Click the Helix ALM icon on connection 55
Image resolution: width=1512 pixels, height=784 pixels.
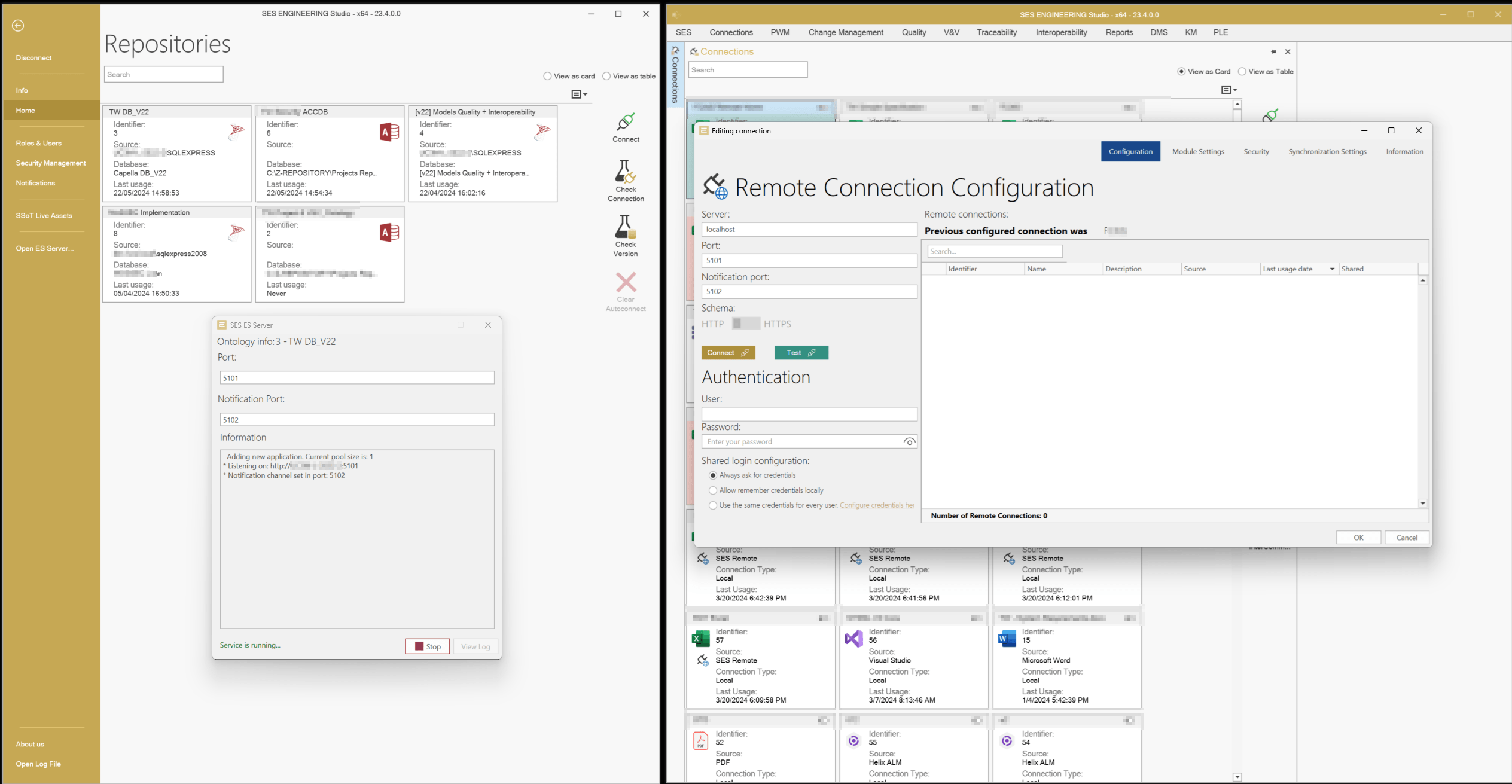click(853, 741)
